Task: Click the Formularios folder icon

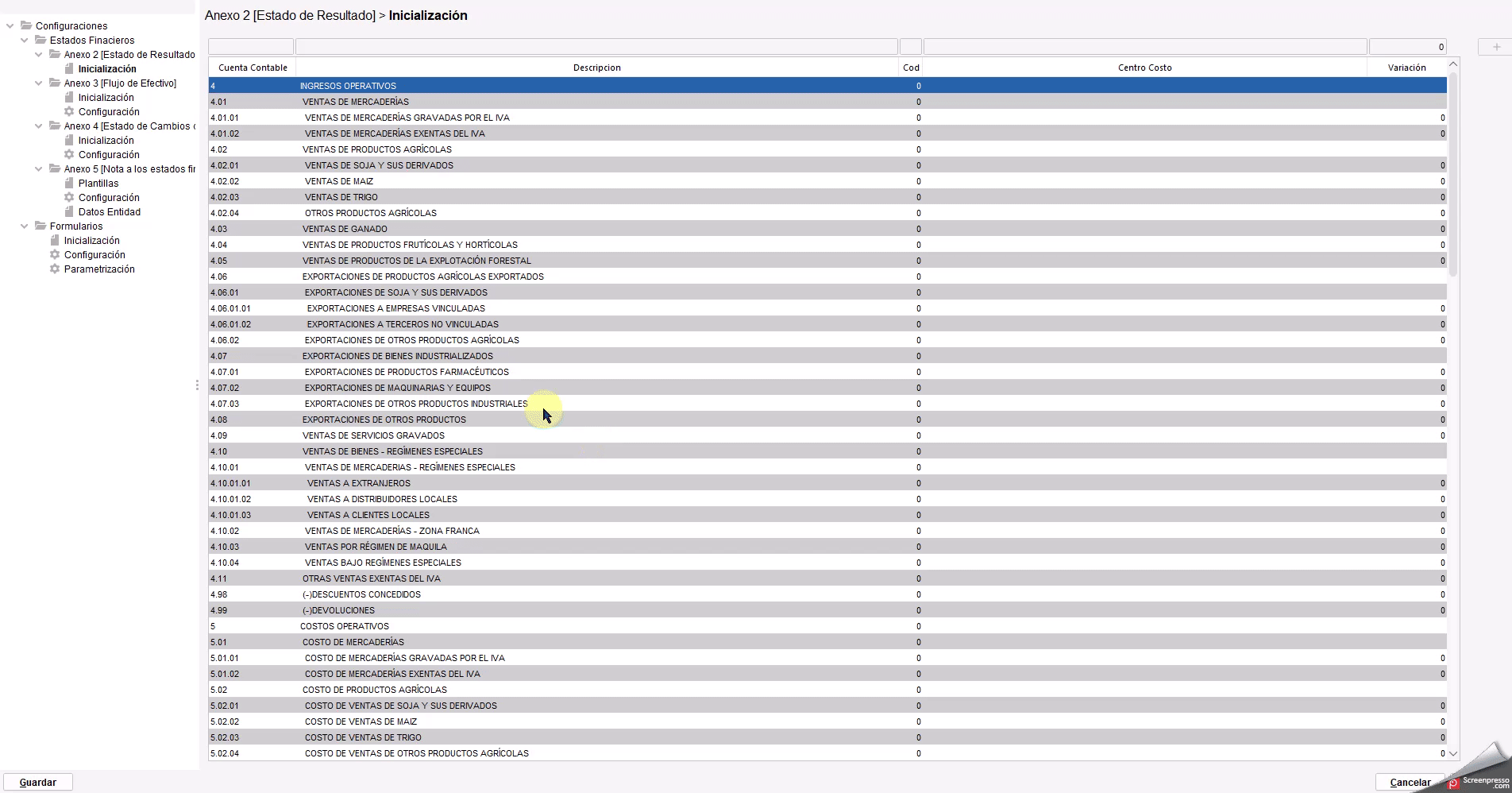Action: (x=40, y=226)
